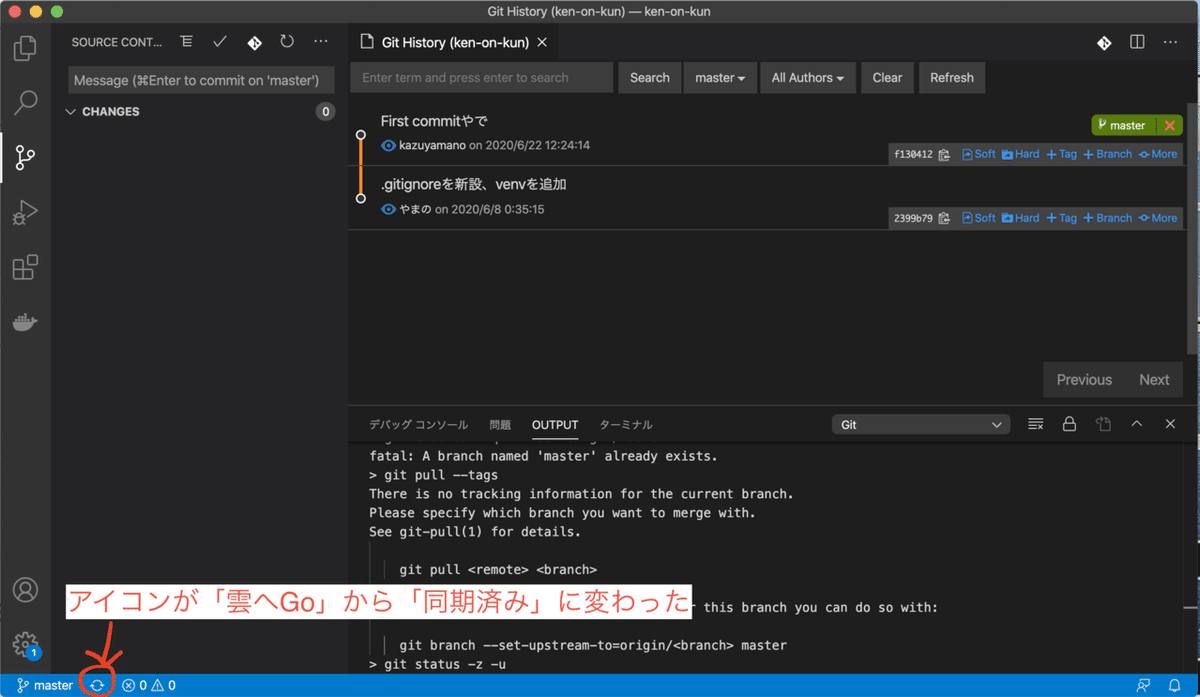This screenshot has width=1200, height=697.
Task: Open the output log in editor
Action: tap(1103, 424)
